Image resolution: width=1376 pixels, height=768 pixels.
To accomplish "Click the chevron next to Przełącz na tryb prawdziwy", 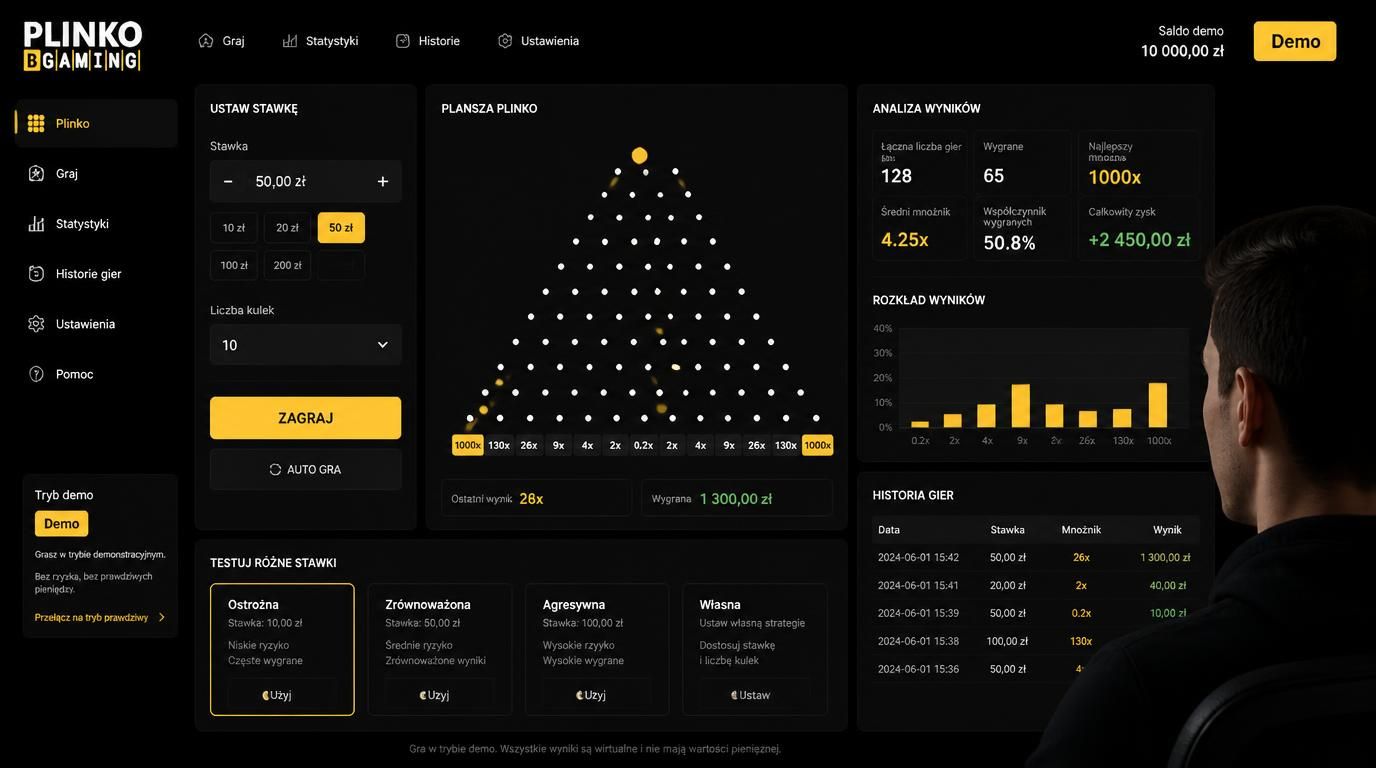I will point(162,617).
